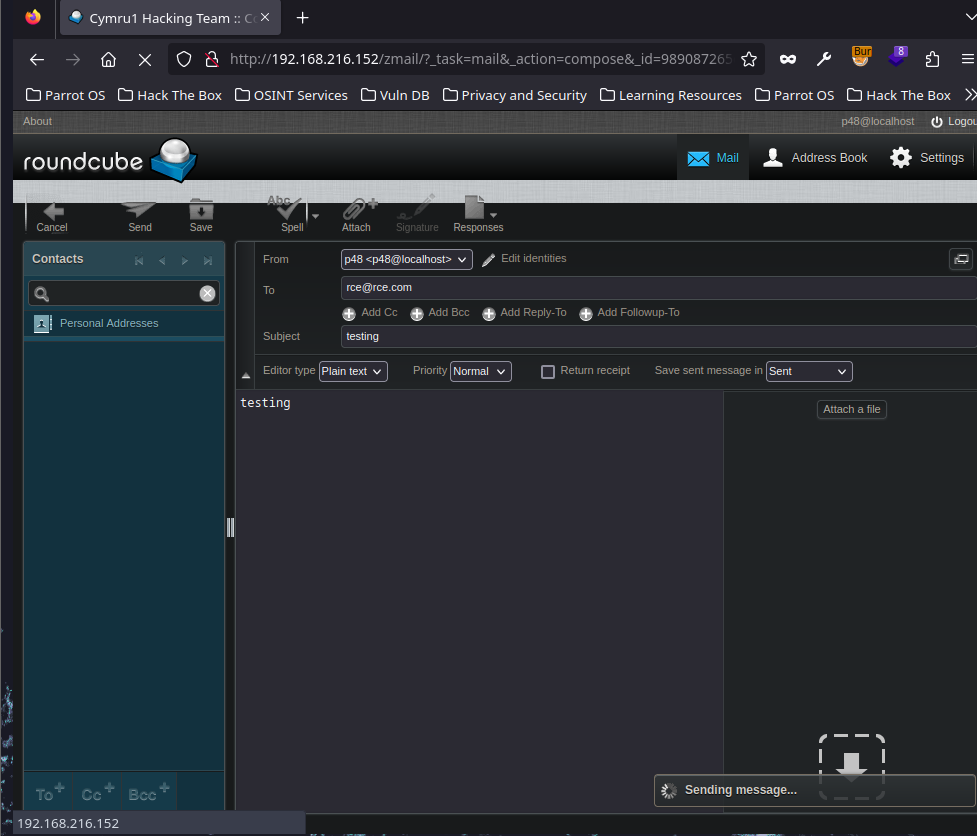Screen dimensions: 977x836
Task: Open the Extensions puzzle-piece menu
Action: click(x=933, y=59)
